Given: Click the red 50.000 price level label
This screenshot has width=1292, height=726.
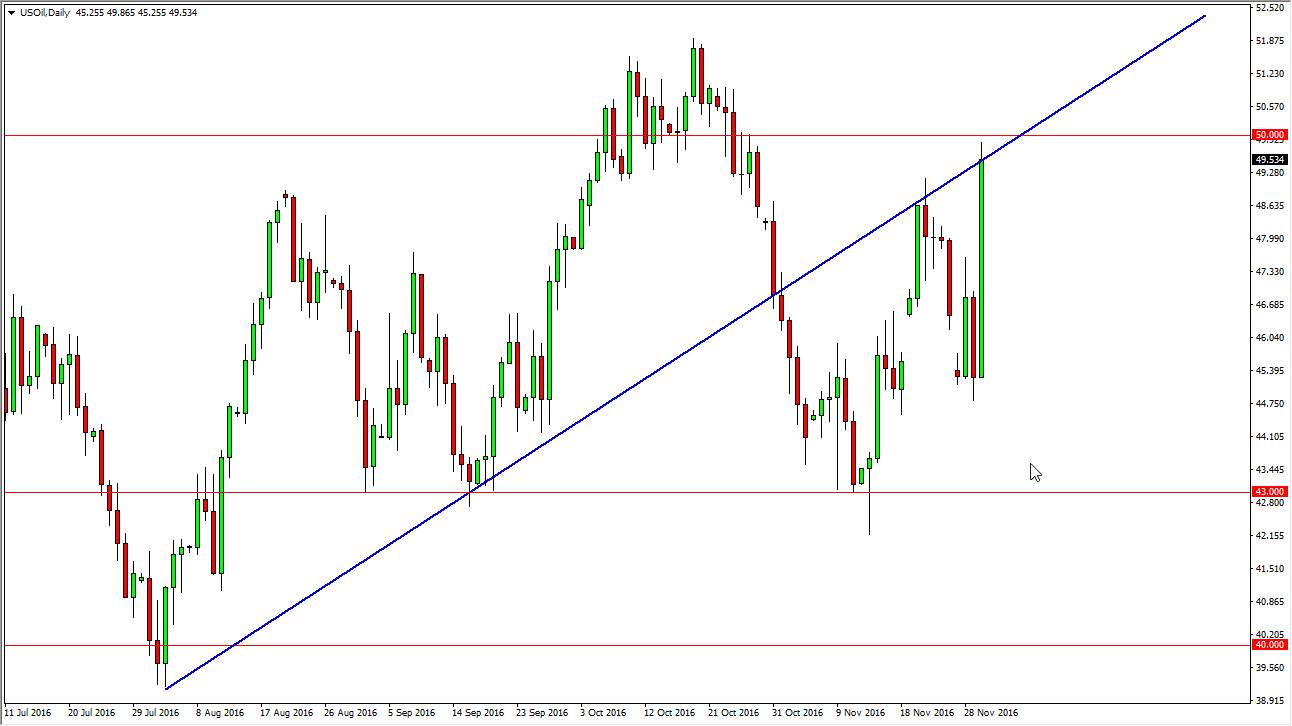Looking at the screenshot, I should coord(1269,135).
